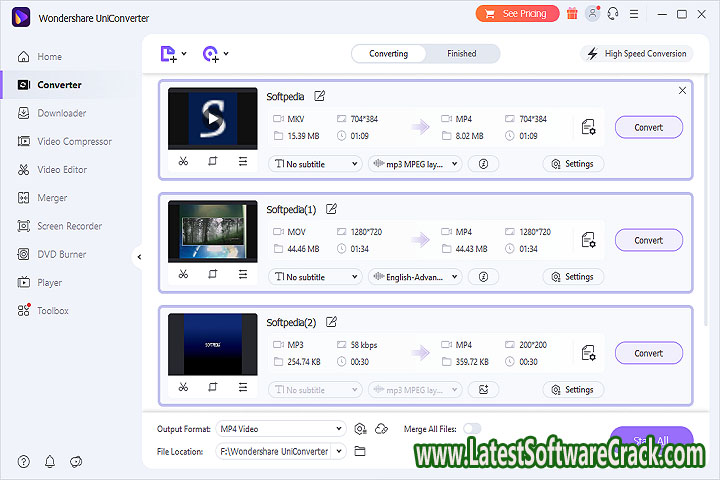Remove the Softpedia item with X
This screenshot has height=480, width=720.
pos(682,90)
